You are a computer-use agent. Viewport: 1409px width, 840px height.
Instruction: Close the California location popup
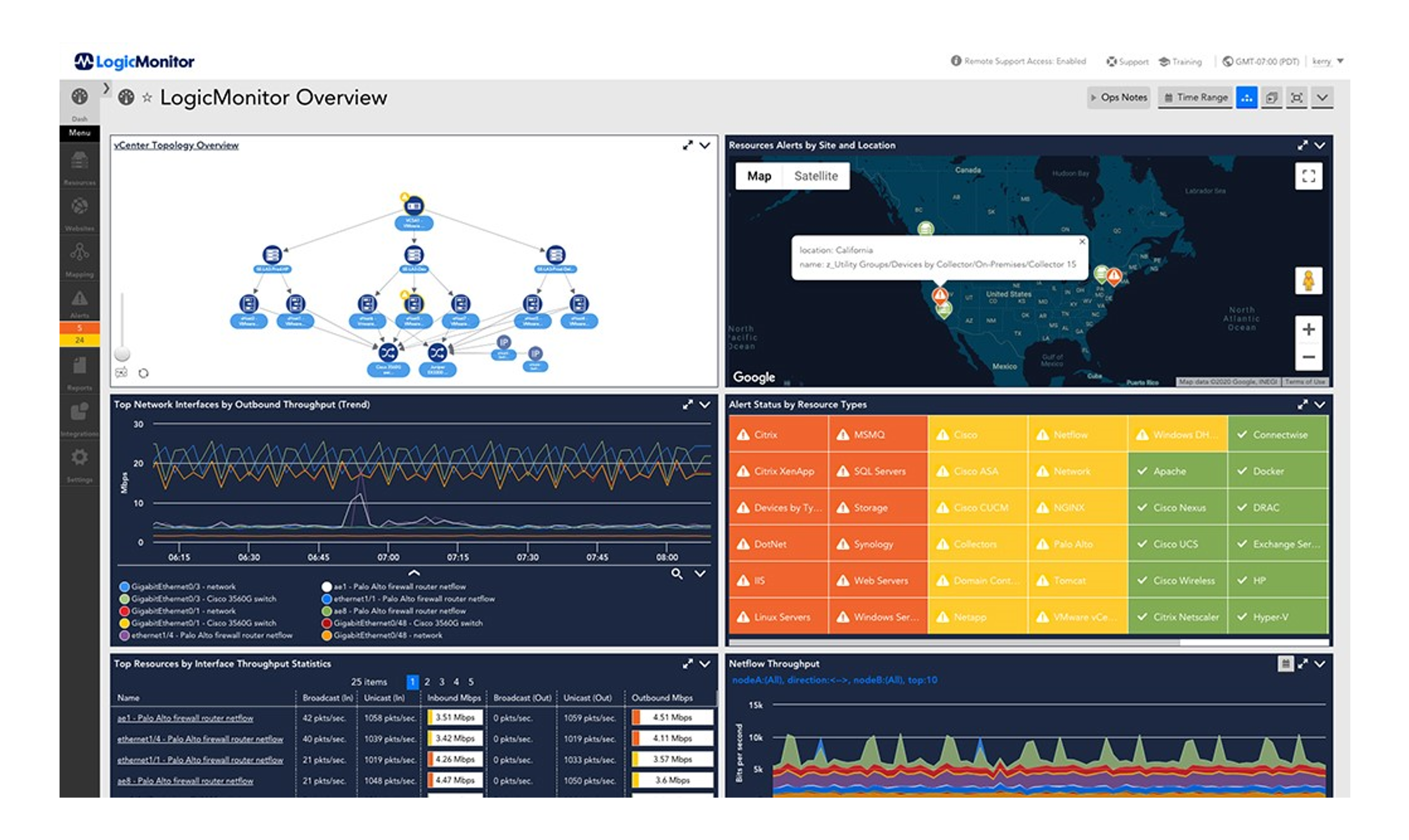[1082, 242]
